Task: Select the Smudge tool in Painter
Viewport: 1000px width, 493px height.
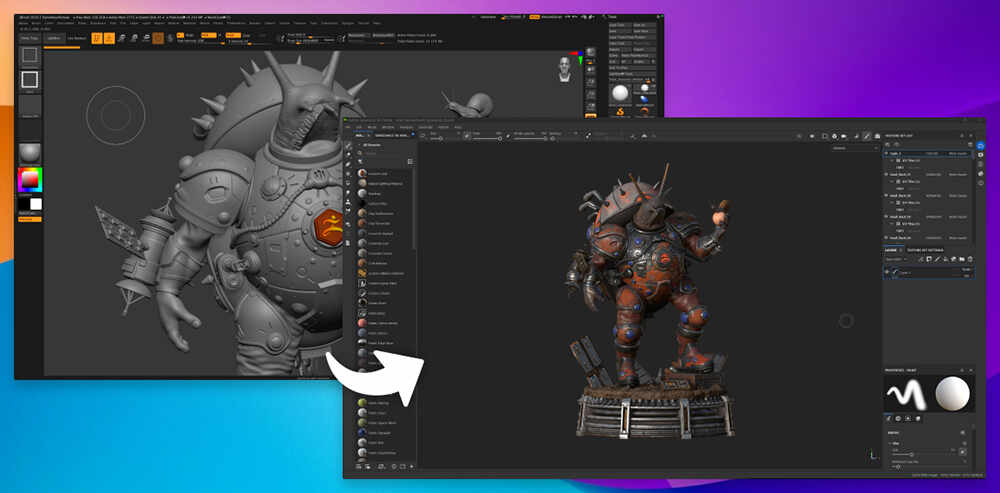Action: click(x=348, y=192)
